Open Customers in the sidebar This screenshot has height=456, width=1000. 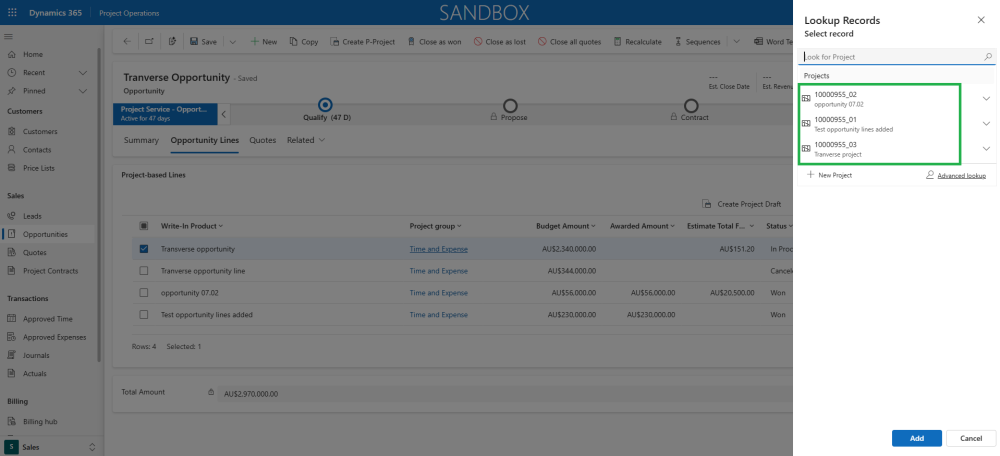point(40,131)
